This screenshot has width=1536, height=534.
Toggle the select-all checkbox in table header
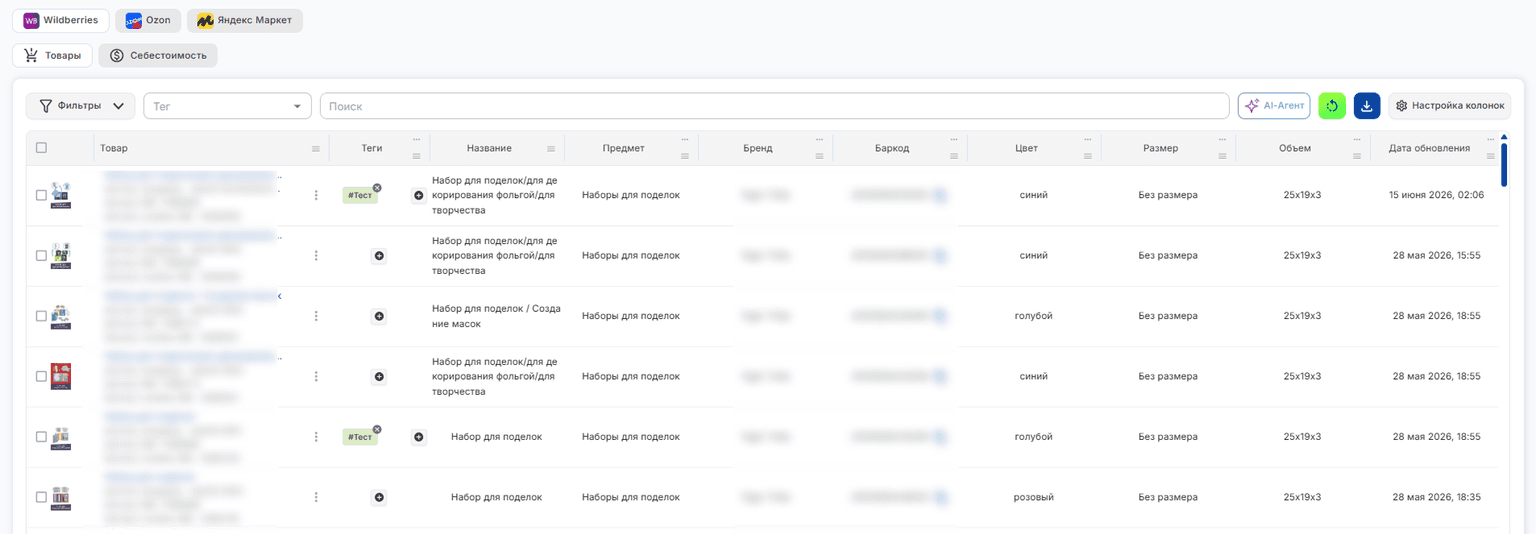pos(41,148)
